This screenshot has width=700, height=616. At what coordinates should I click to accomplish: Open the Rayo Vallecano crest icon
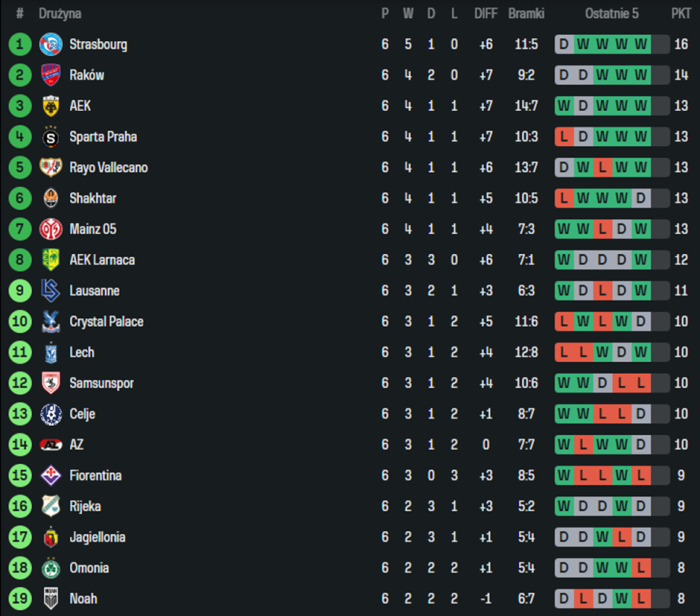pos(50,168)
